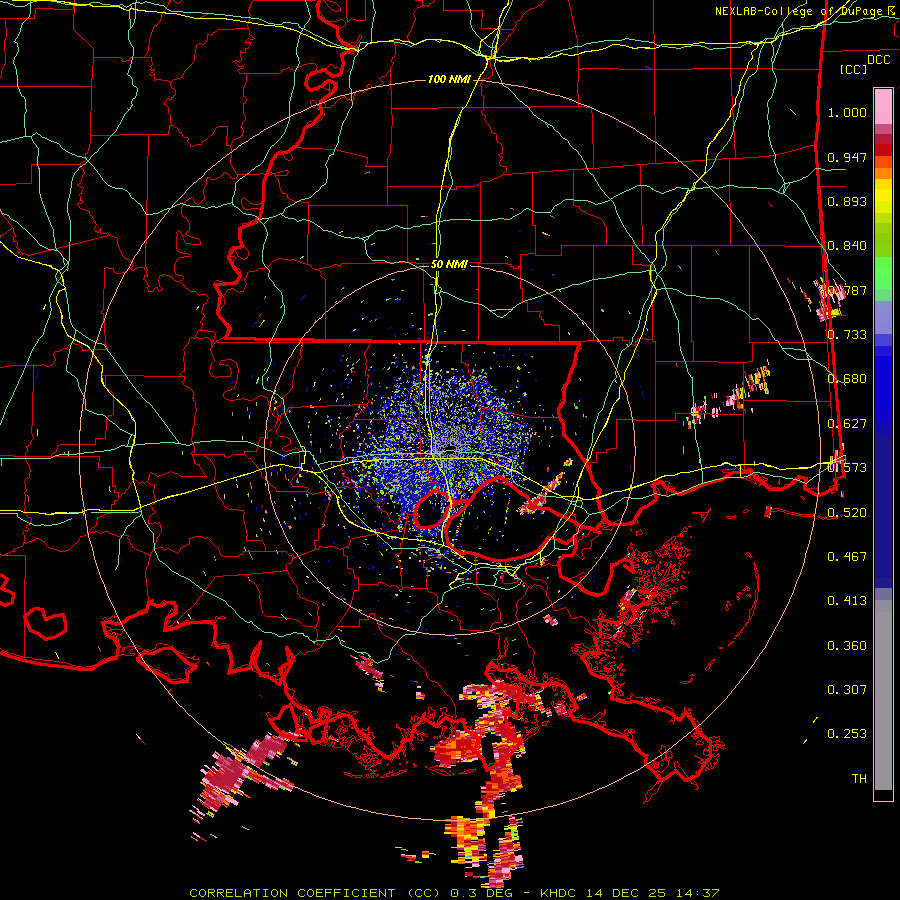Click the 0.413 scale value
The width and height of the screenshot is (900, 900).
coord(847,601)
